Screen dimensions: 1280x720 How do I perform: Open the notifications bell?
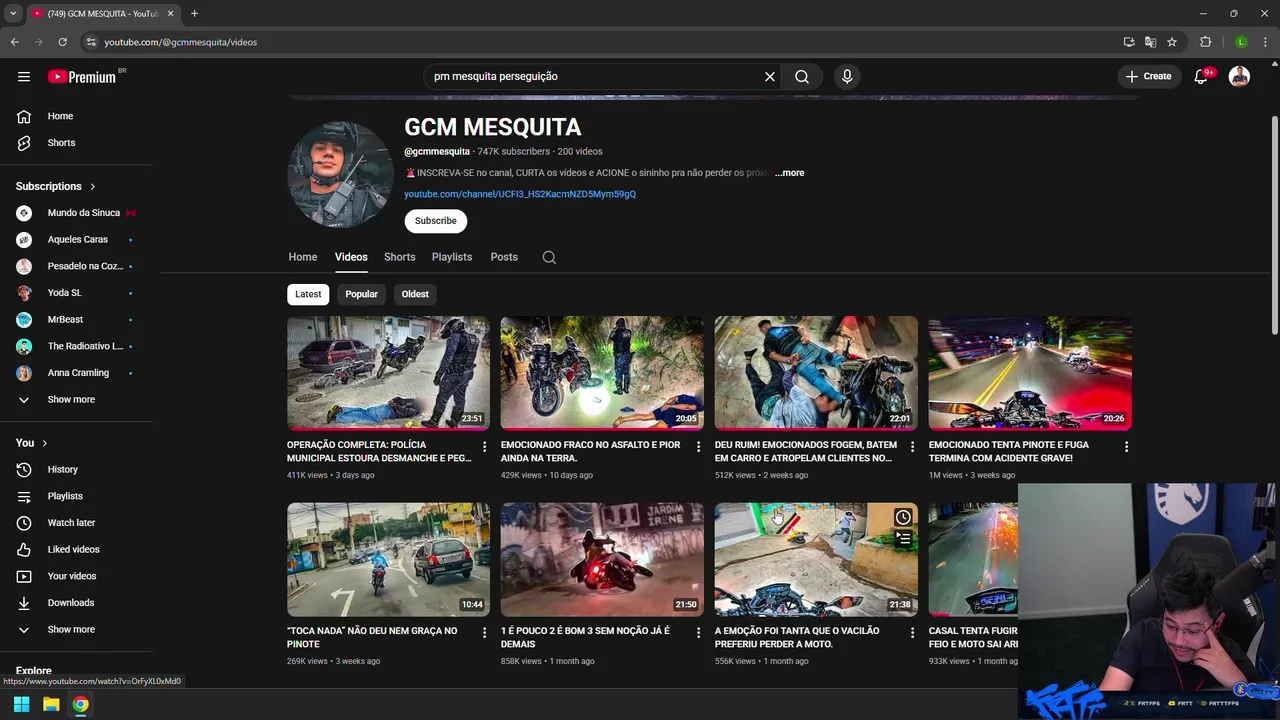pos(1201,76)
